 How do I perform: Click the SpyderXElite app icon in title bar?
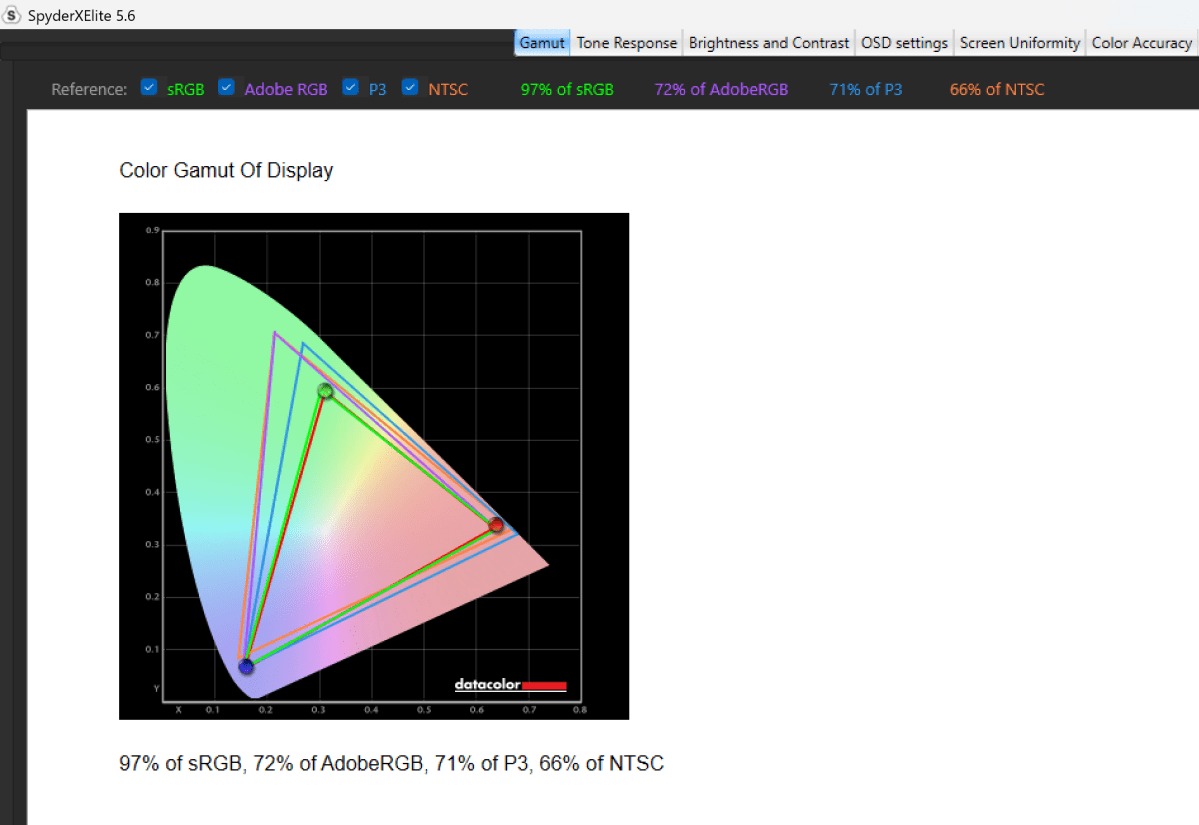click(13, 15)
